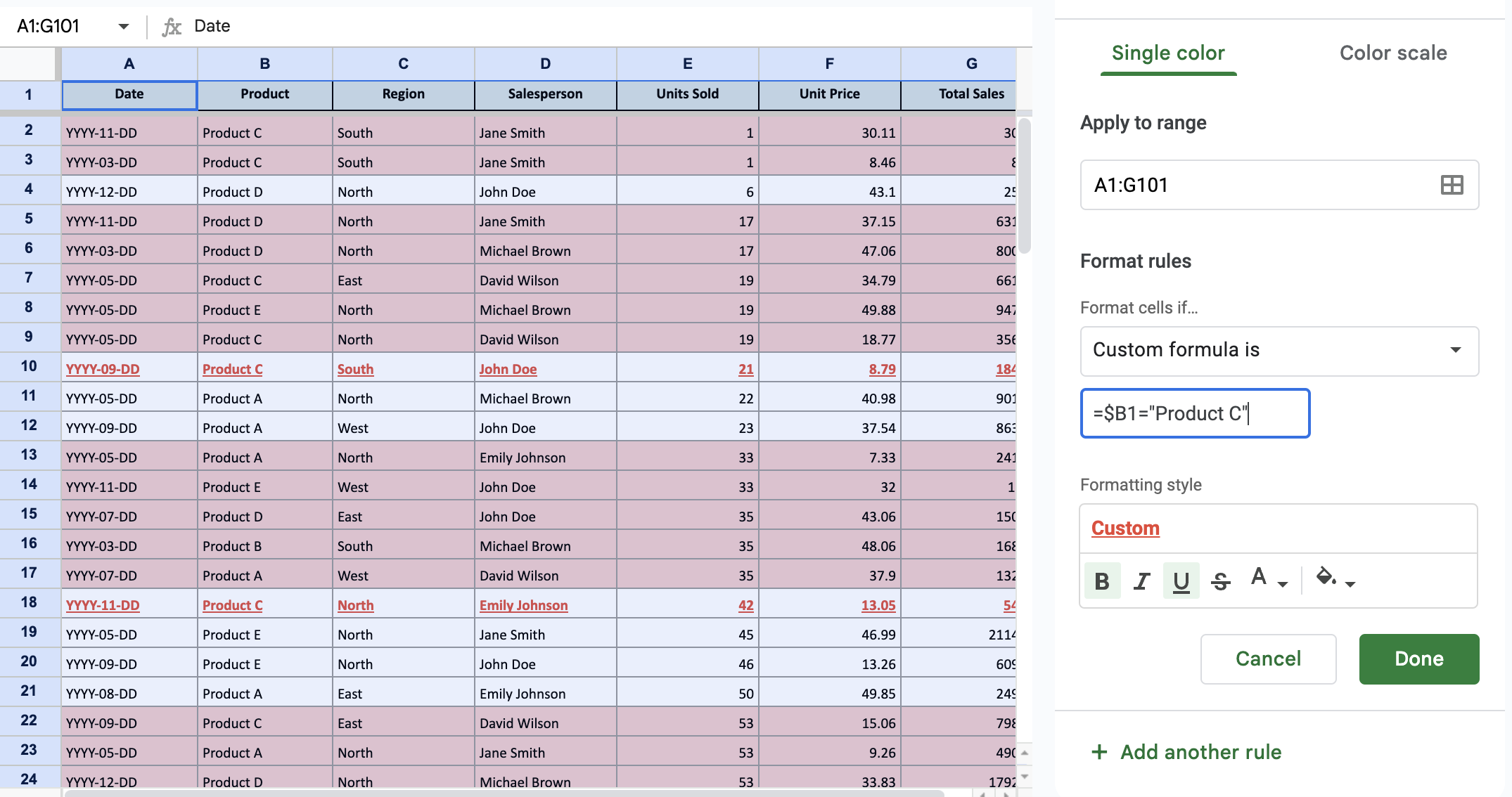Click the Cancel button
This screenshot has width=1512, height=797.
click(x=1268, y=659)
